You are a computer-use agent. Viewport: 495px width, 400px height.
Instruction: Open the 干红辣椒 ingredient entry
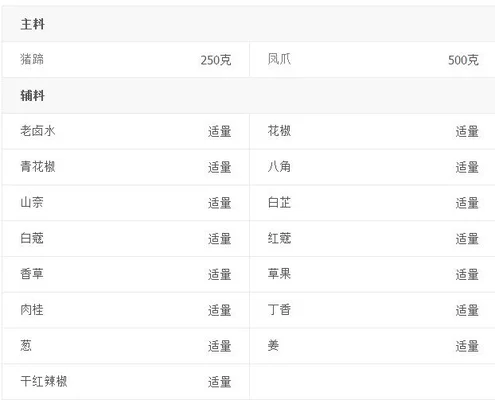click(x=44, y=381)
